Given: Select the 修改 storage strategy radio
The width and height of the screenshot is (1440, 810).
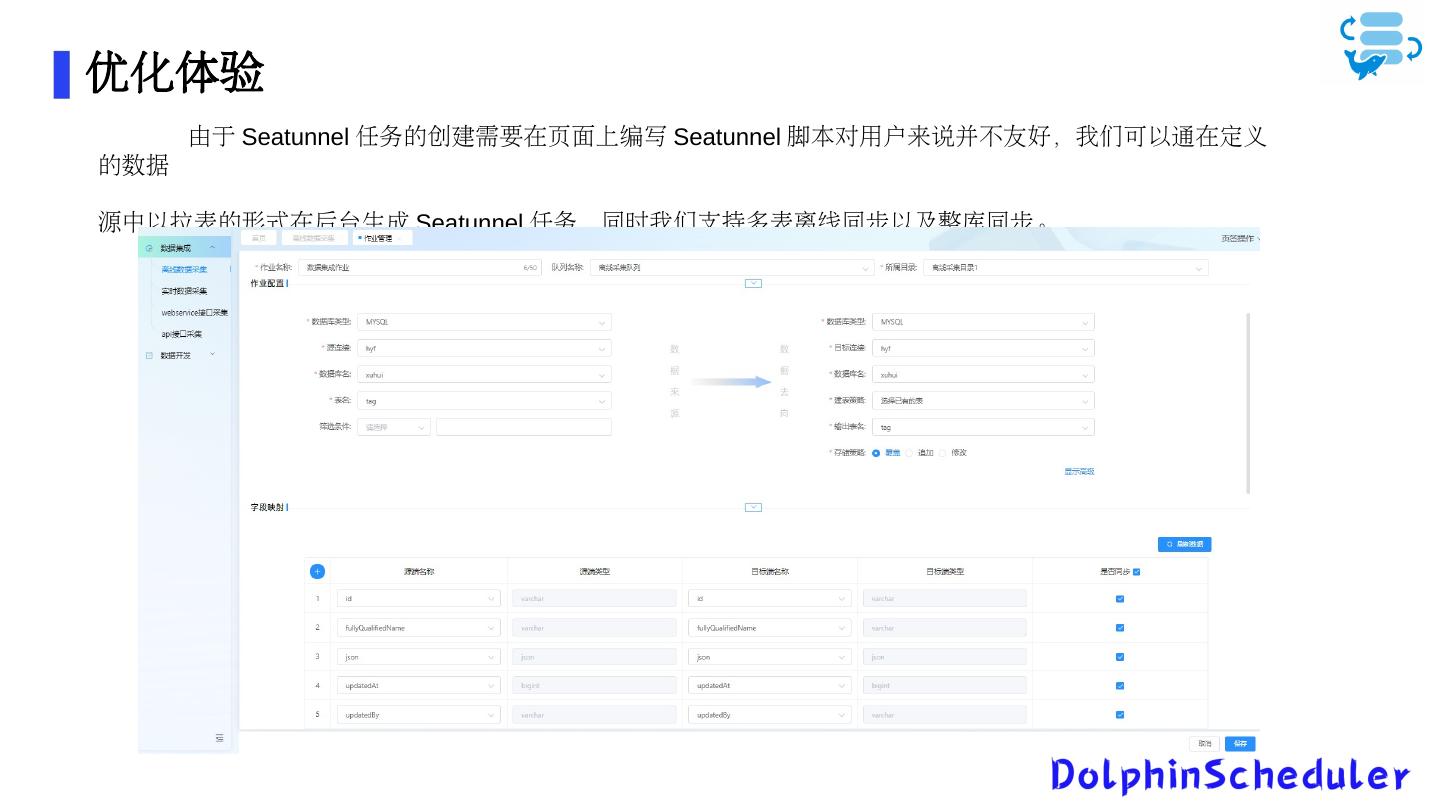Looking at the screenshot, I should click(942, 453).
